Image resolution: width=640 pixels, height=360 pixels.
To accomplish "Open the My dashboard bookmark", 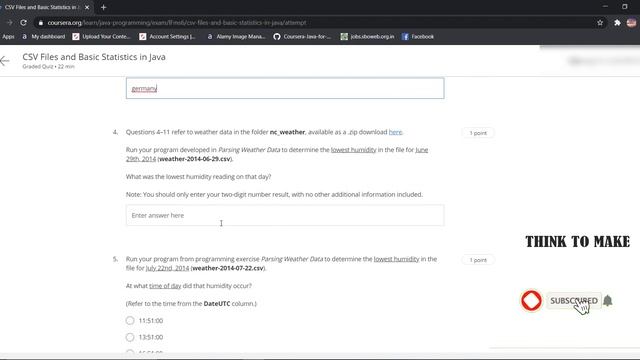I will 44,37.
